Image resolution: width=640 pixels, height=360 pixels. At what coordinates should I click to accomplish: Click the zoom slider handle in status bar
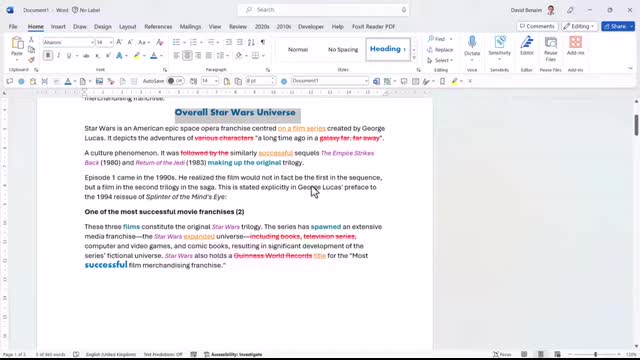point(596,354)
